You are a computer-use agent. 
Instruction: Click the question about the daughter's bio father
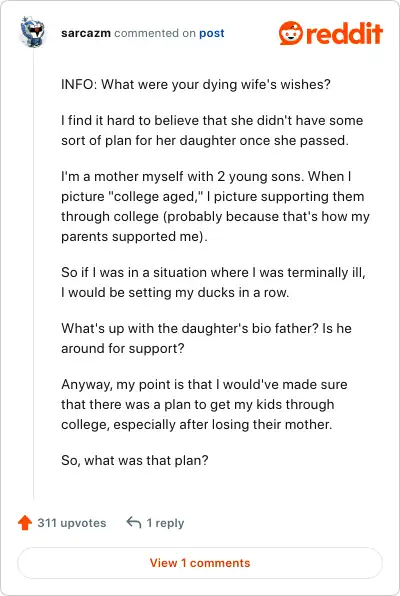coord(206,338)
